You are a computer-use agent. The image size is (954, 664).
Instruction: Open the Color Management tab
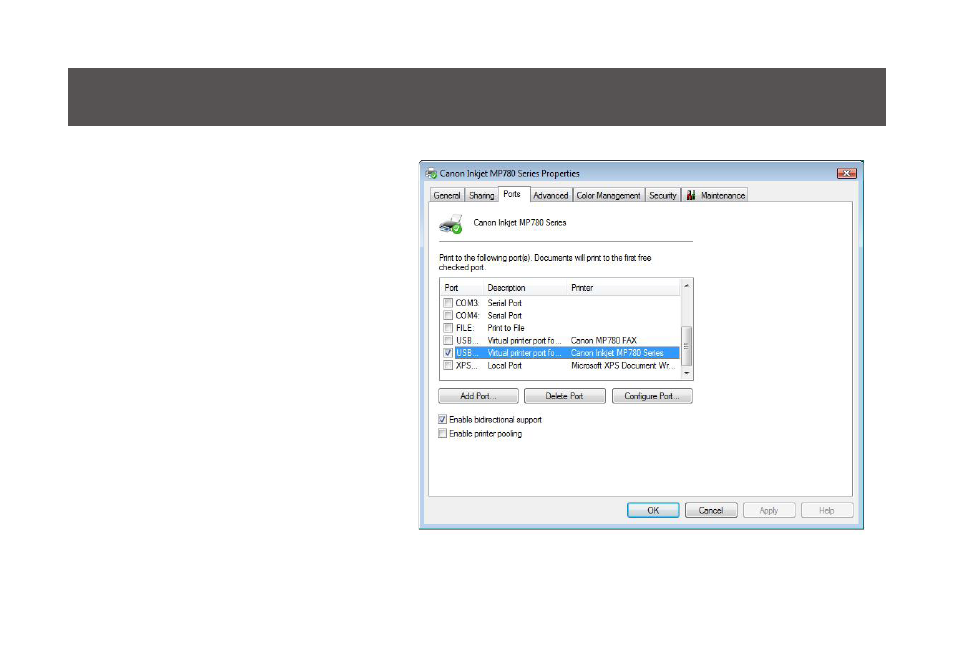[608, 195]
